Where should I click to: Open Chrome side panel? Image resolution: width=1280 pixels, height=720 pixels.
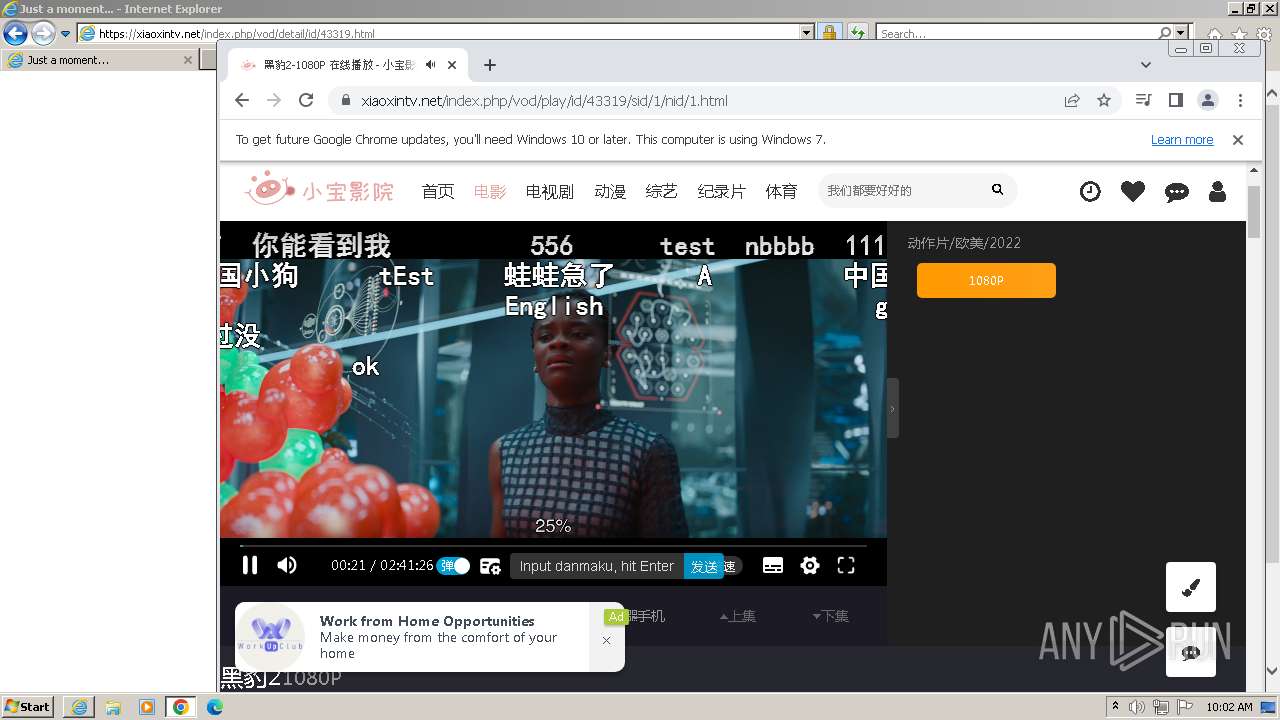click(1176, 100)
